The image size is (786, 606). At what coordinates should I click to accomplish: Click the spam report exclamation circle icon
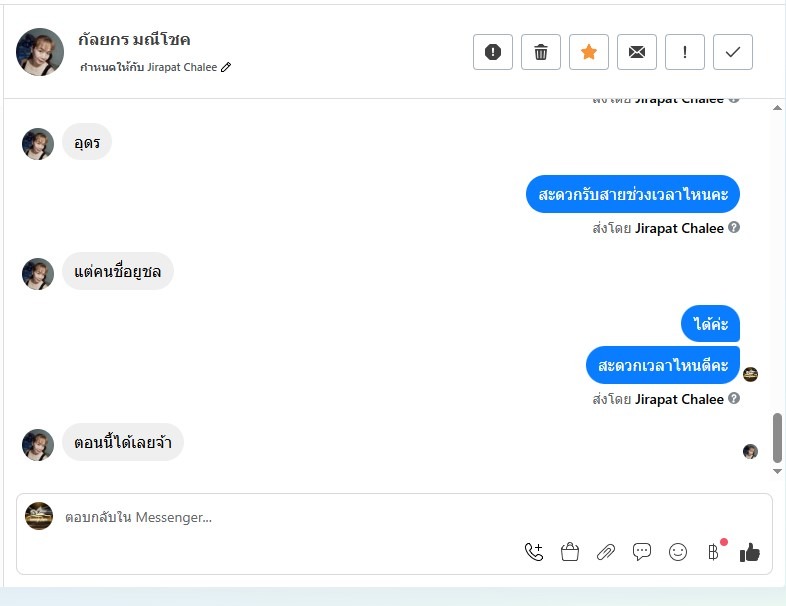(x=493, y=52)
